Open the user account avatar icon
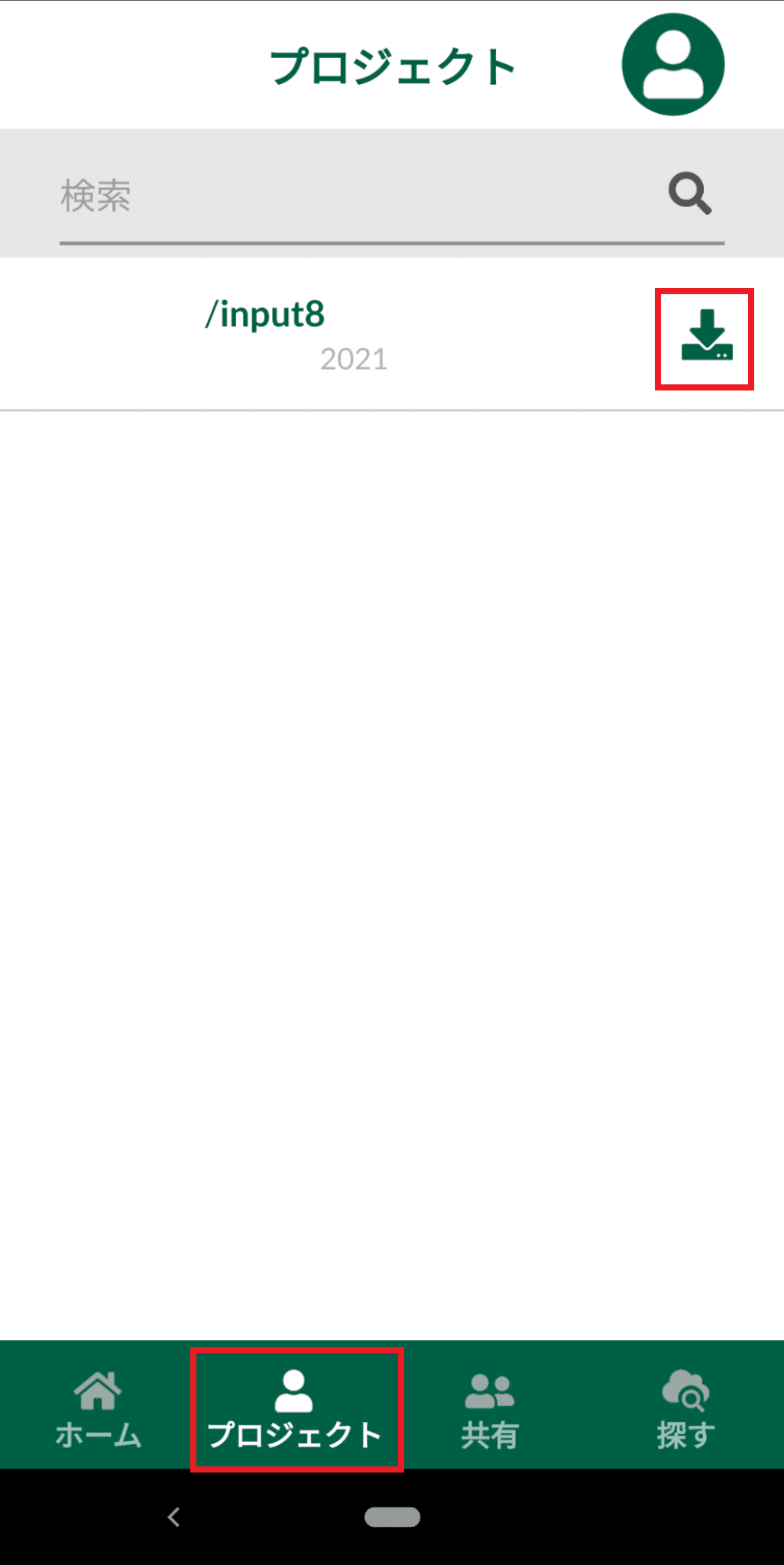784x1565 pixels. click(672, 64)
